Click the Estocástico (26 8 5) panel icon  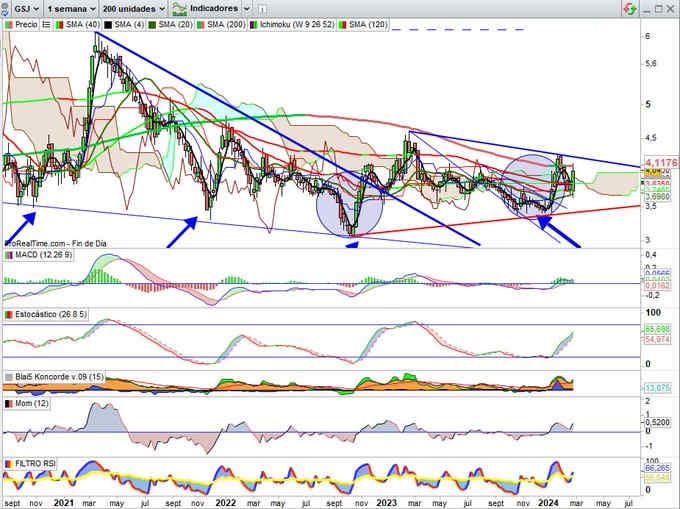pyautogui.click(x=8, y=316)
